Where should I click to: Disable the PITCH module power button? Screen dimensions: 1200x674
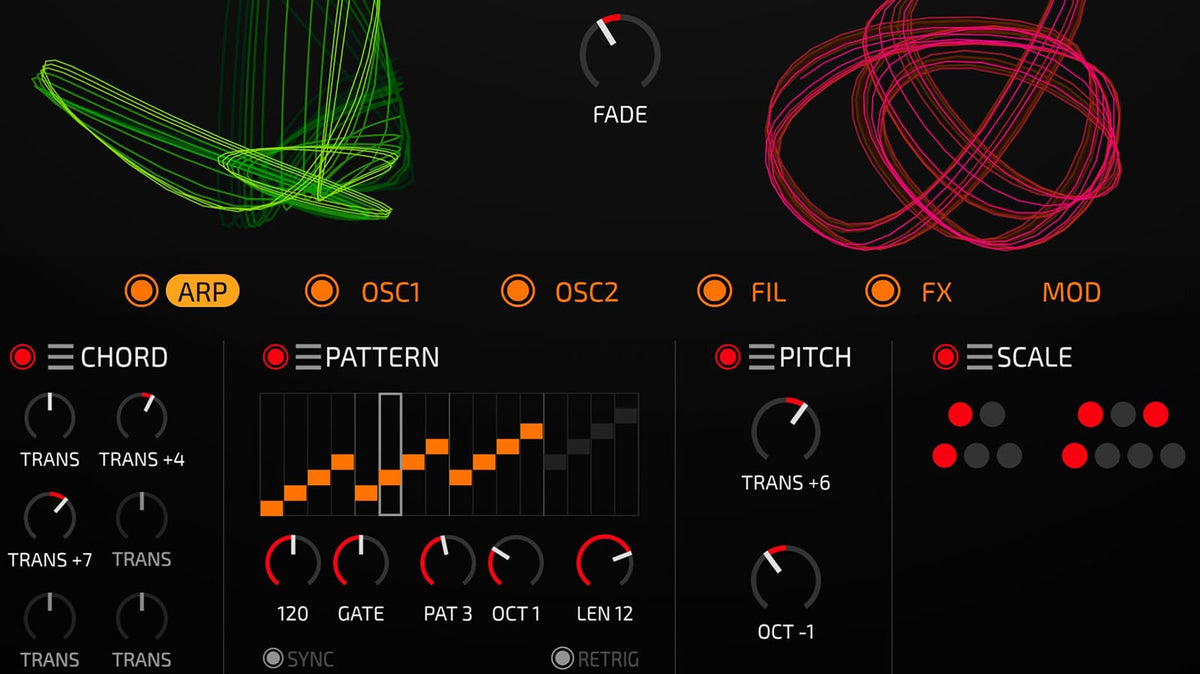(x=728, y=357)
